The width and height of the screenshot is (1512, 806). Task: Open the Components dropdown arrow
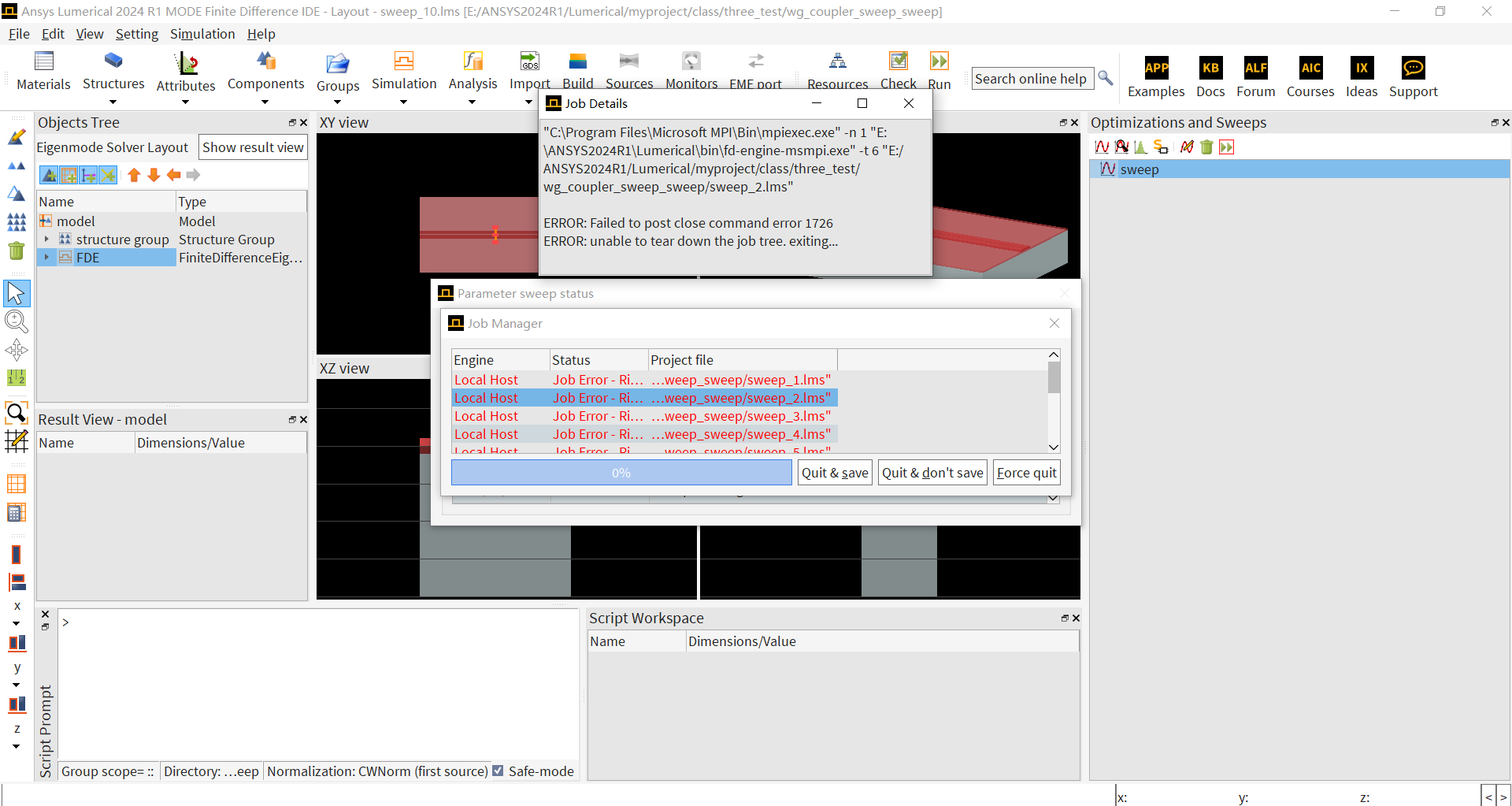coord(265,102)
